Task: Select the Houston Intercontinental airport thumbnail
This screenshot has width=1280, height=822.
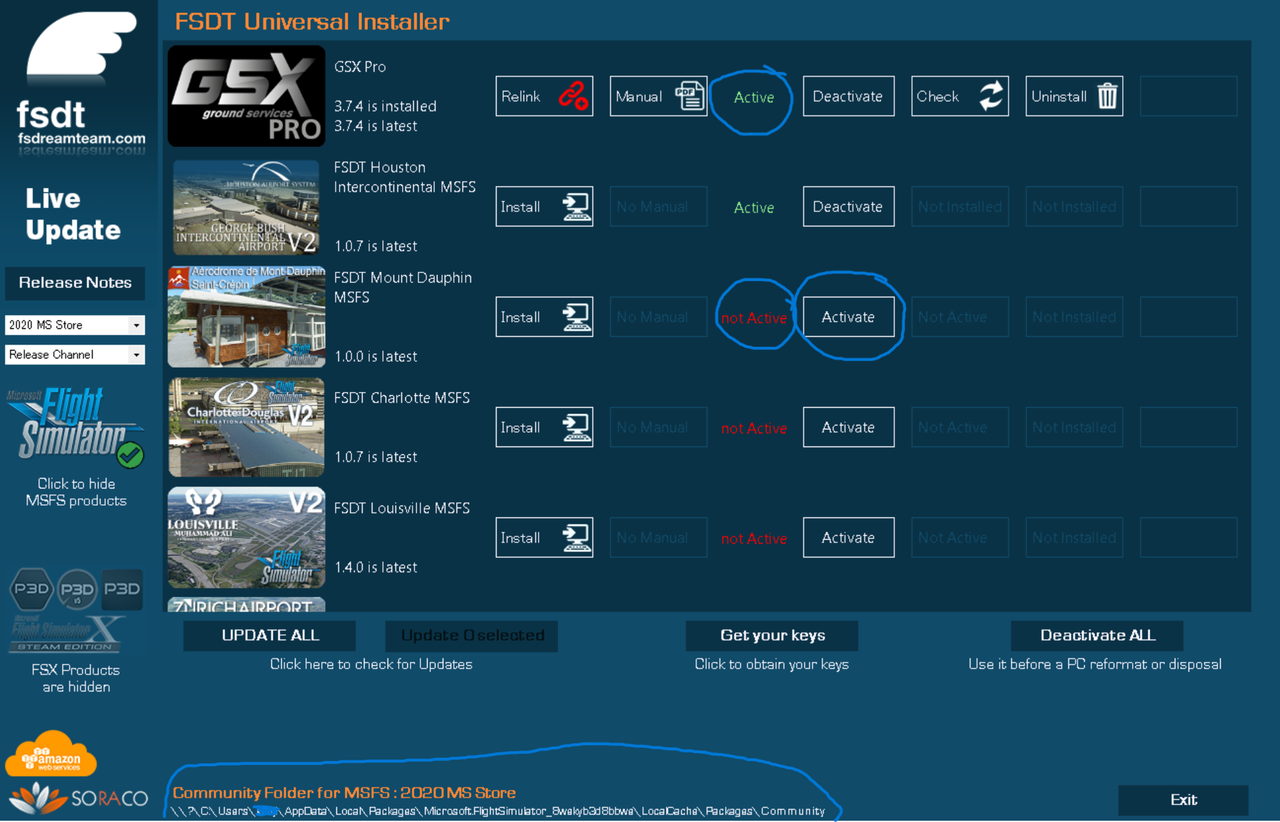Action: point(247,208)
